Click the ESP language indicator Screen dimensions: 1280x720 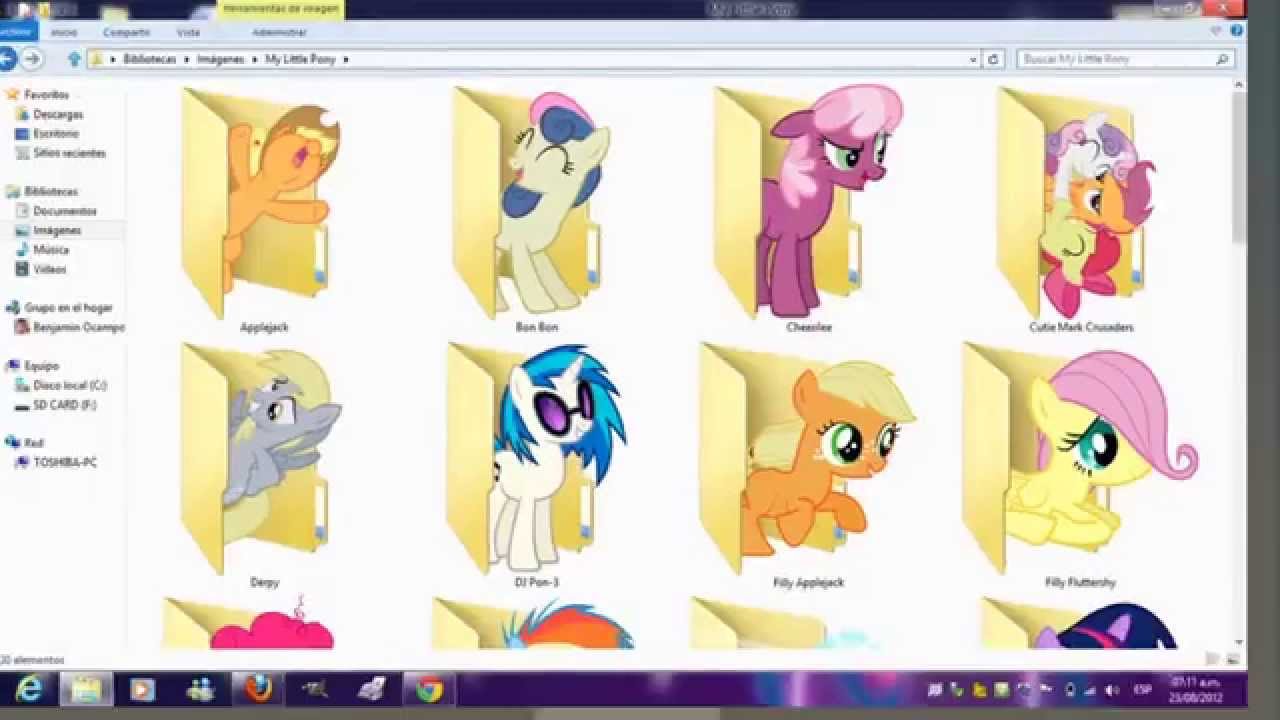(1142, 690)
